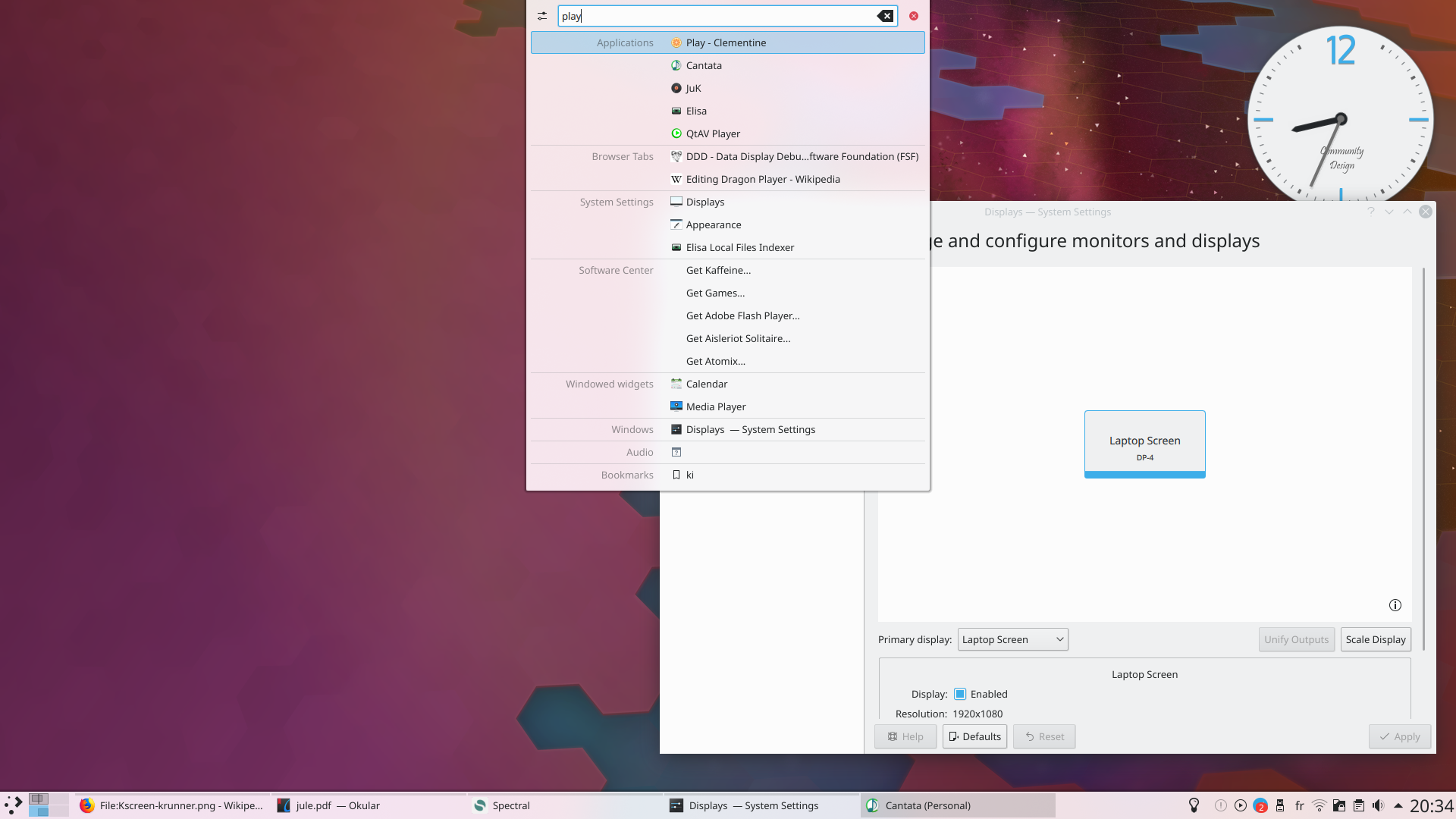Click the Wi-Fi network tray icon
1456x819 pixels.
coord(1319,805)
